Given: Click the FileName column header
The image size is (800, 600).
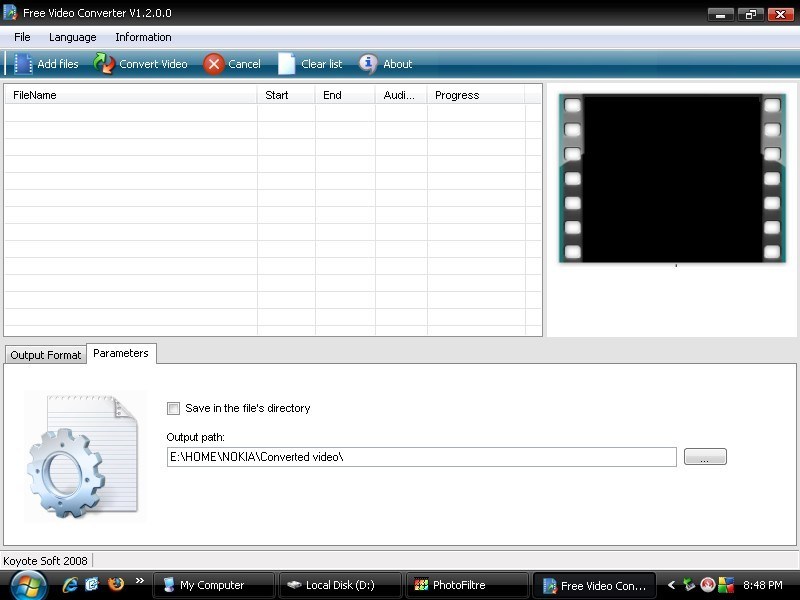Looking at the screenshot, I should coord(131,95).
